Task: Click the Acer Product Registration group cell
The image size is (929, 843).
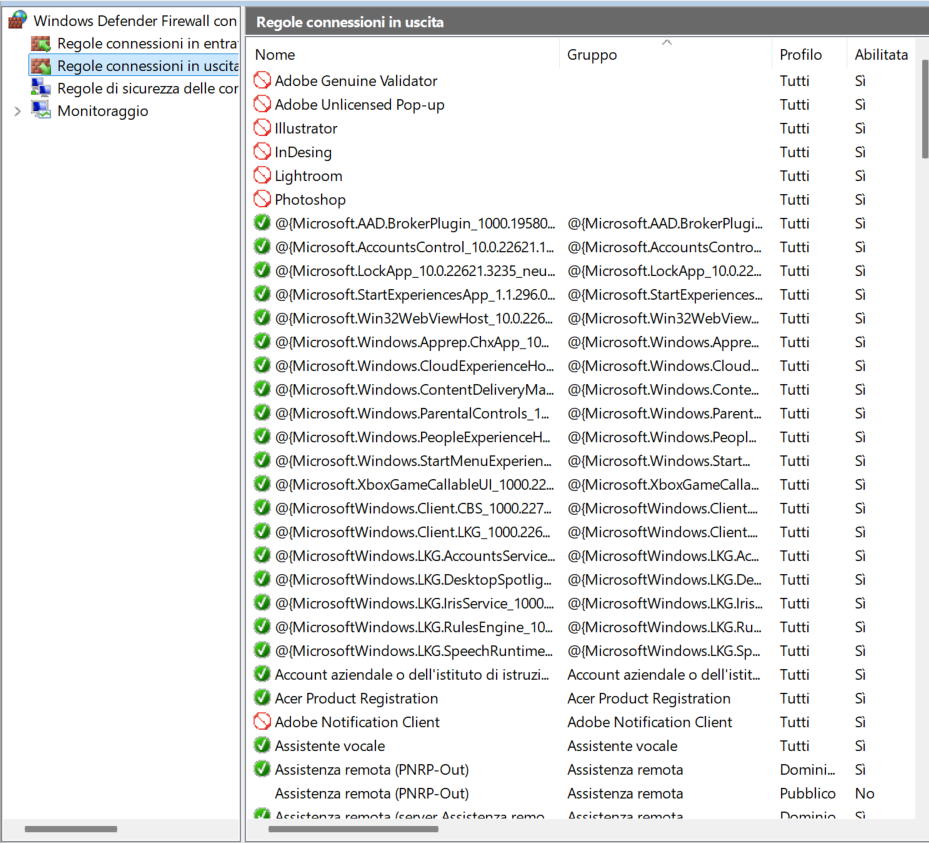Action: [x=649, y=698]
